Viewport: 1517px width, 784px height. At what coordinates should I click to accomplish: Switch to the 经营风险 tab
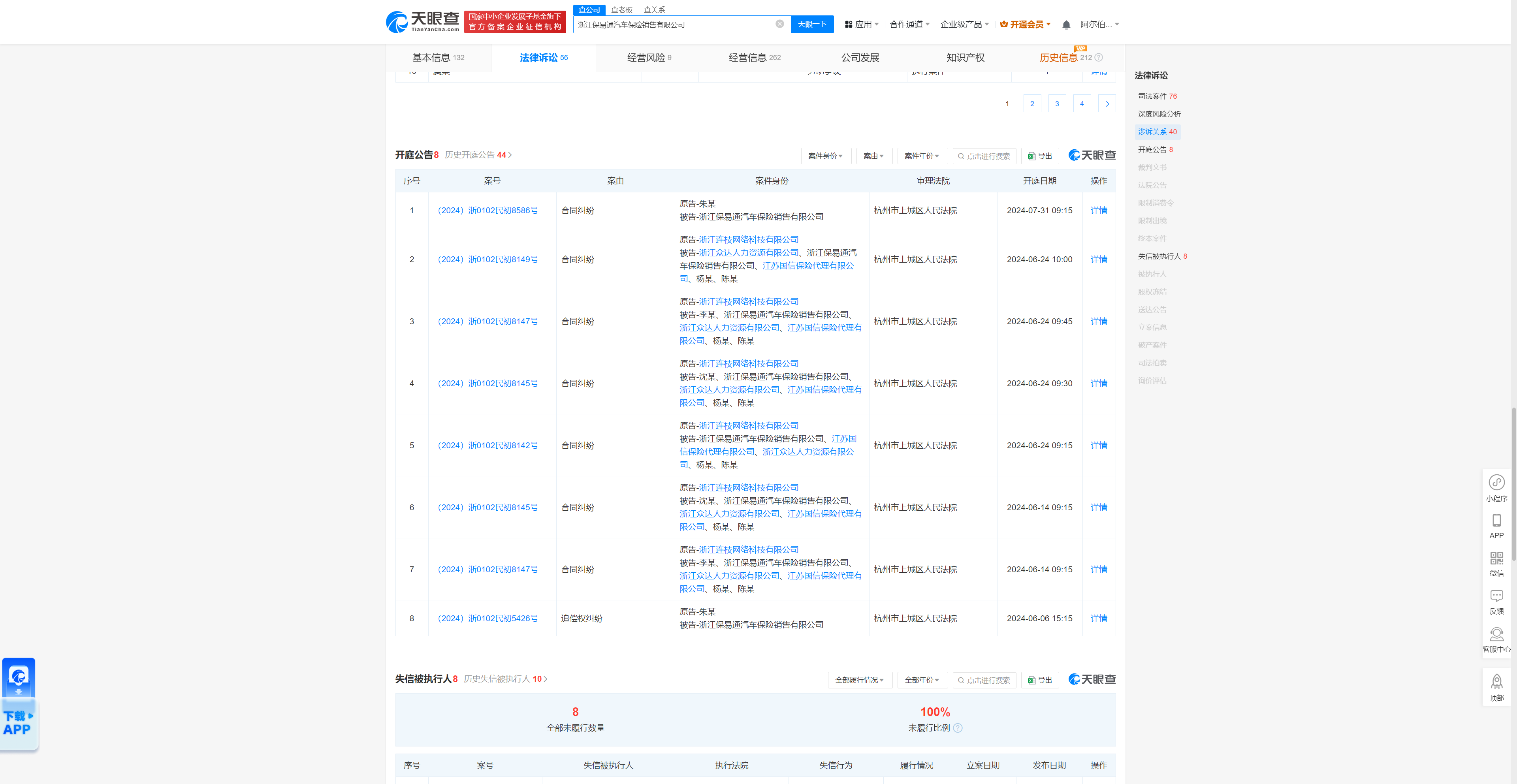click(x=649, y=58)
